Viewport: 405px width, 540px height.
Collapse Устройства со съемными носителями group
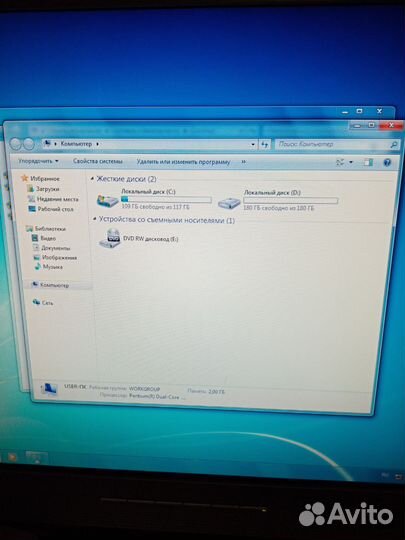click(x=95, y=219)
